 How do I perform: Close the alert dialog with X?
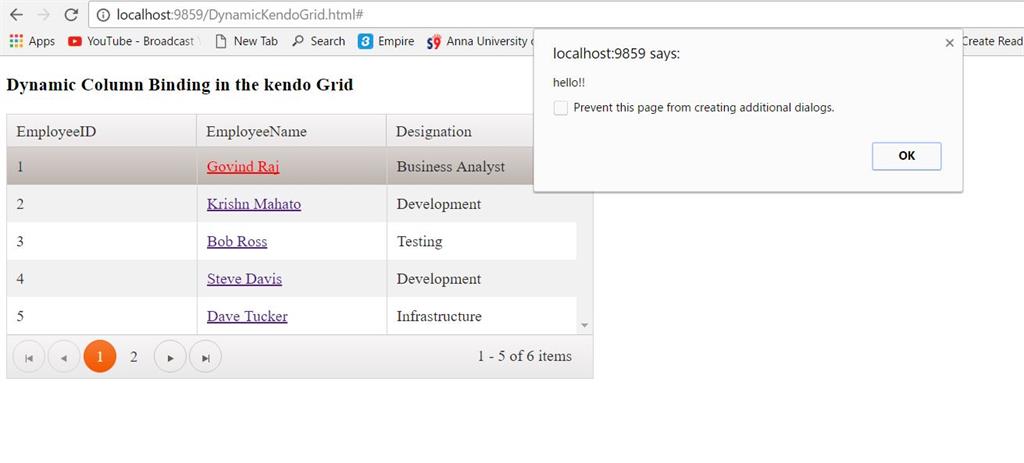(949, 43)
